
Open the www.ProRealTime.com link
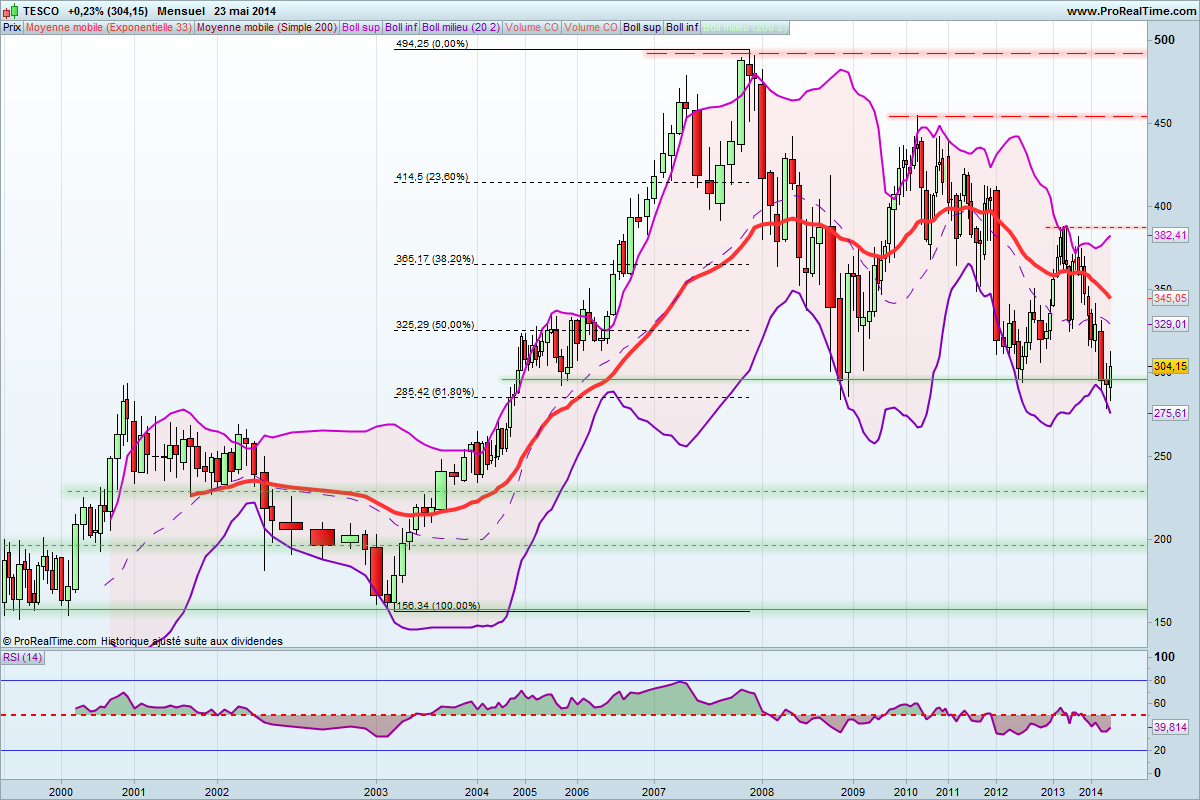[1130, 11]
